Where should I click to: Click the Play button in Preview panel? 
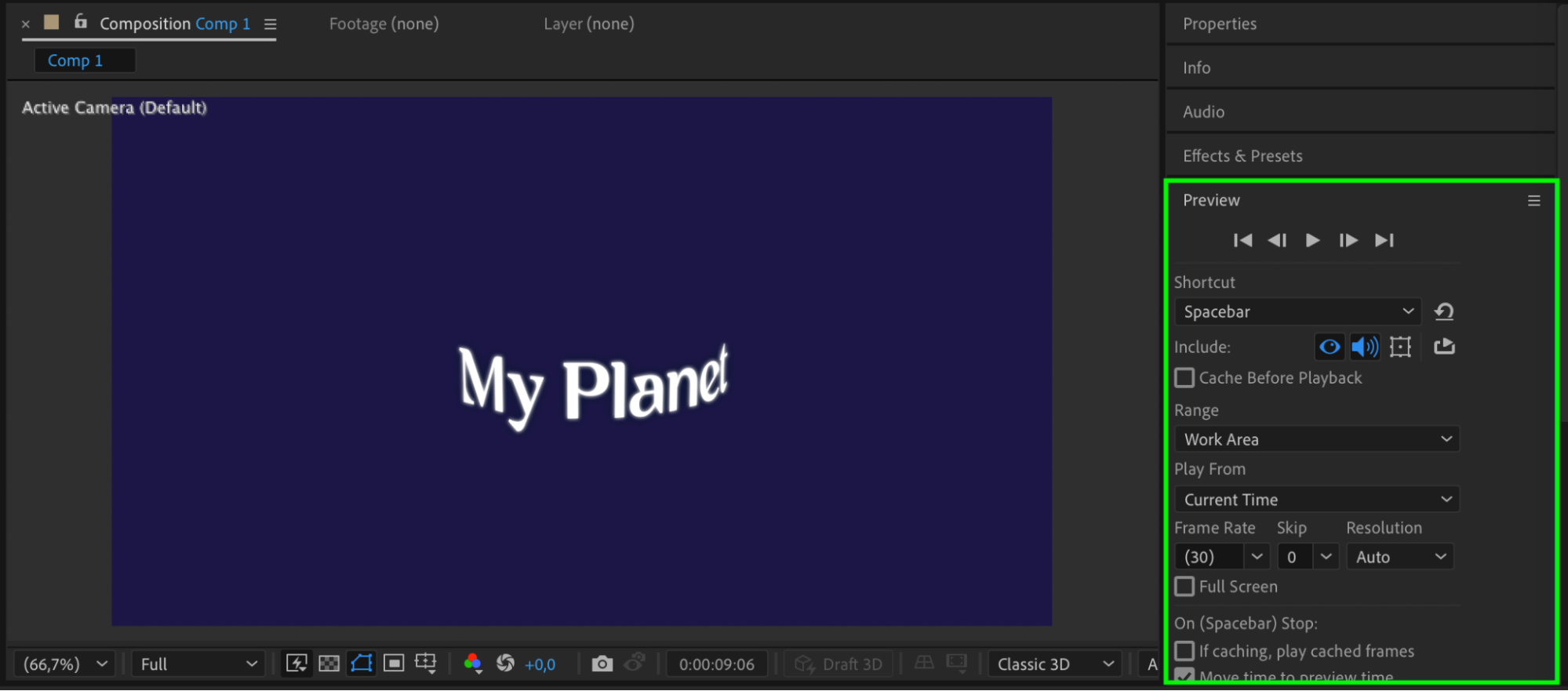pyautogui.click(x=1312, y=240)
